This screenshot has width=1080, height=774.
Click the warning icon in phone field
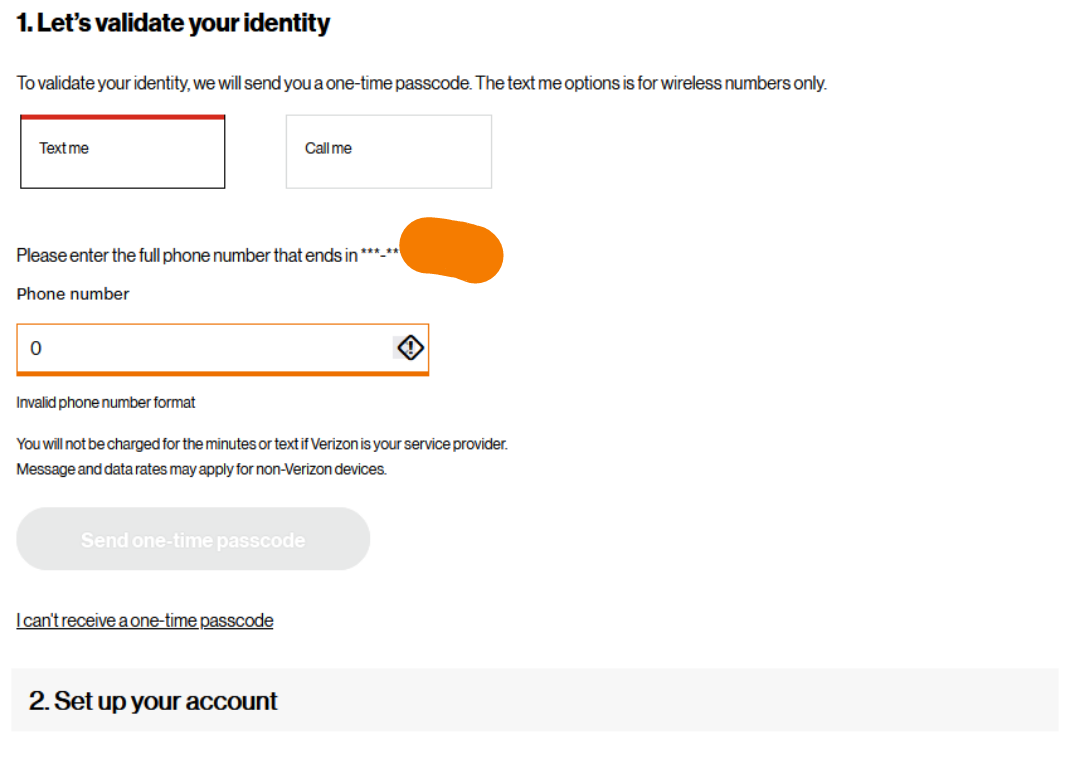coord(411,348)
